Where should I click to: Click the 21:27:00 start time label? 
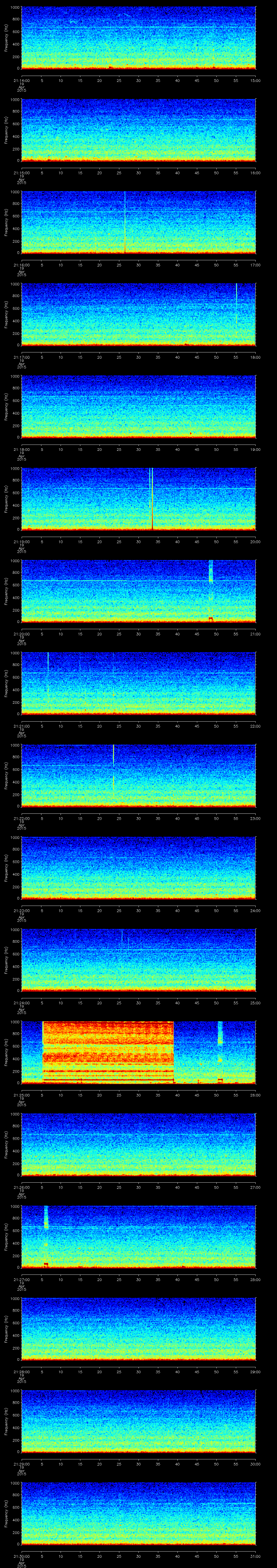[21, 1279]
